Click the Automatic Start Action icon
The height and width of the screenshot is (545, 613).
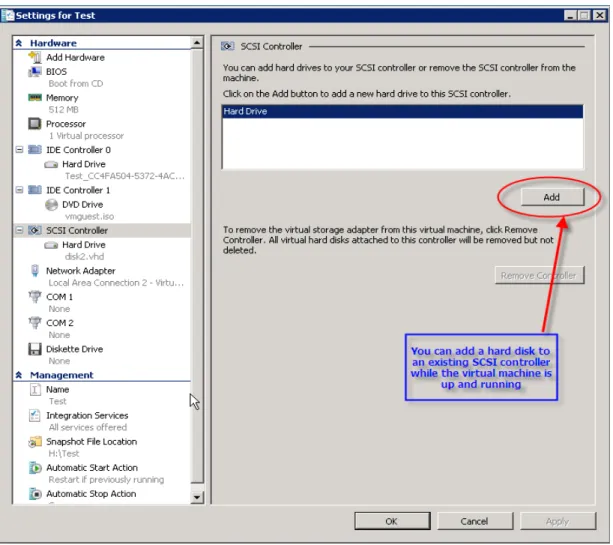(x=35, y=468)
